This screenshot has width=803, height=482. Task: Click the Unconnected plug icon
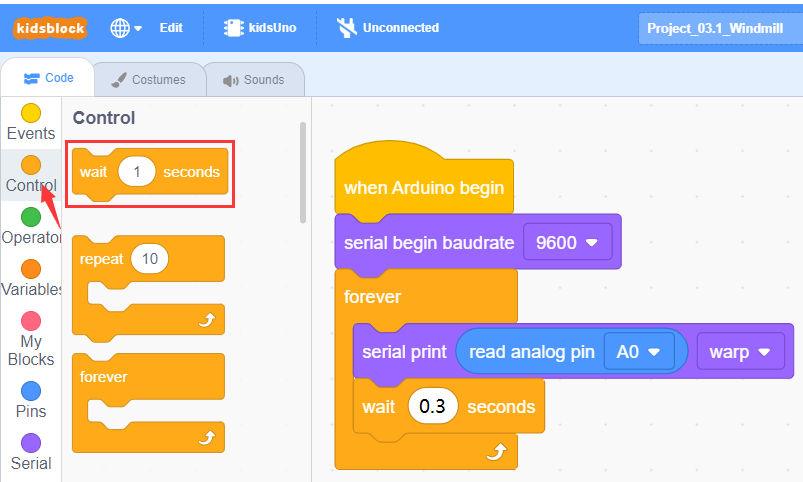tap(347, 28)
